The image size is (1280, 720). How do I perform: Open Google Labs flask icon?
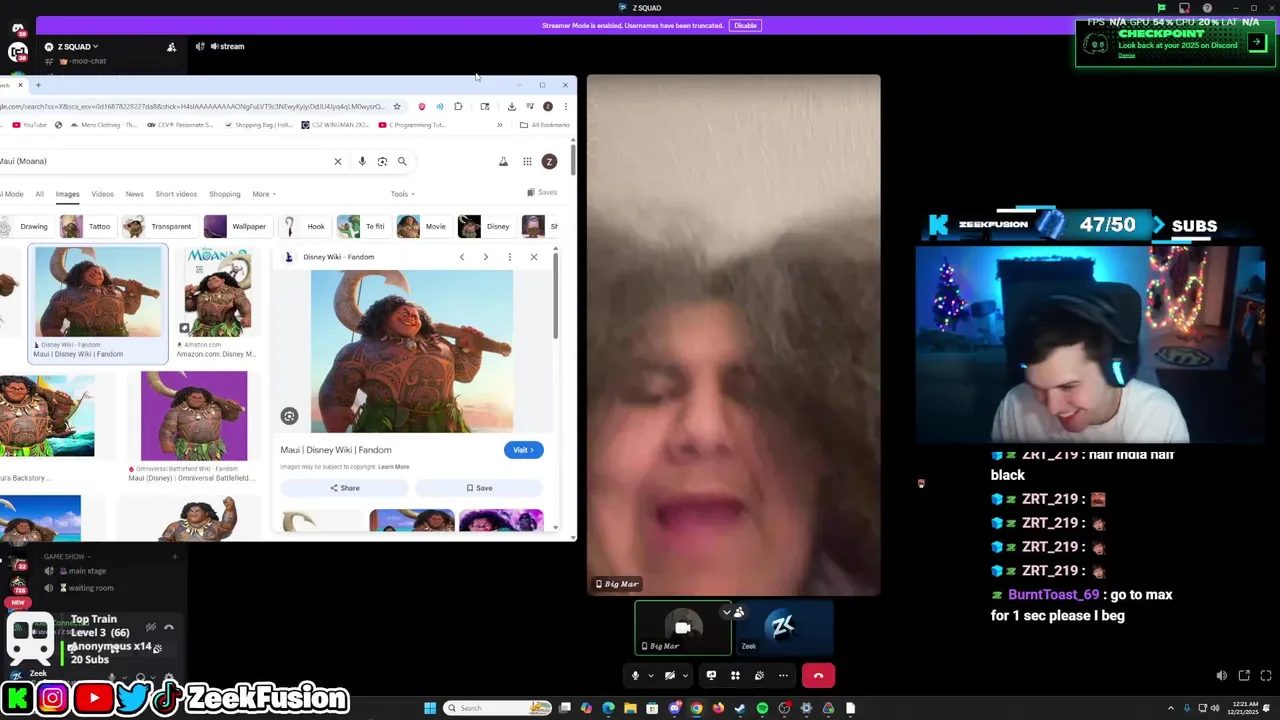click(x=503, y=161)
